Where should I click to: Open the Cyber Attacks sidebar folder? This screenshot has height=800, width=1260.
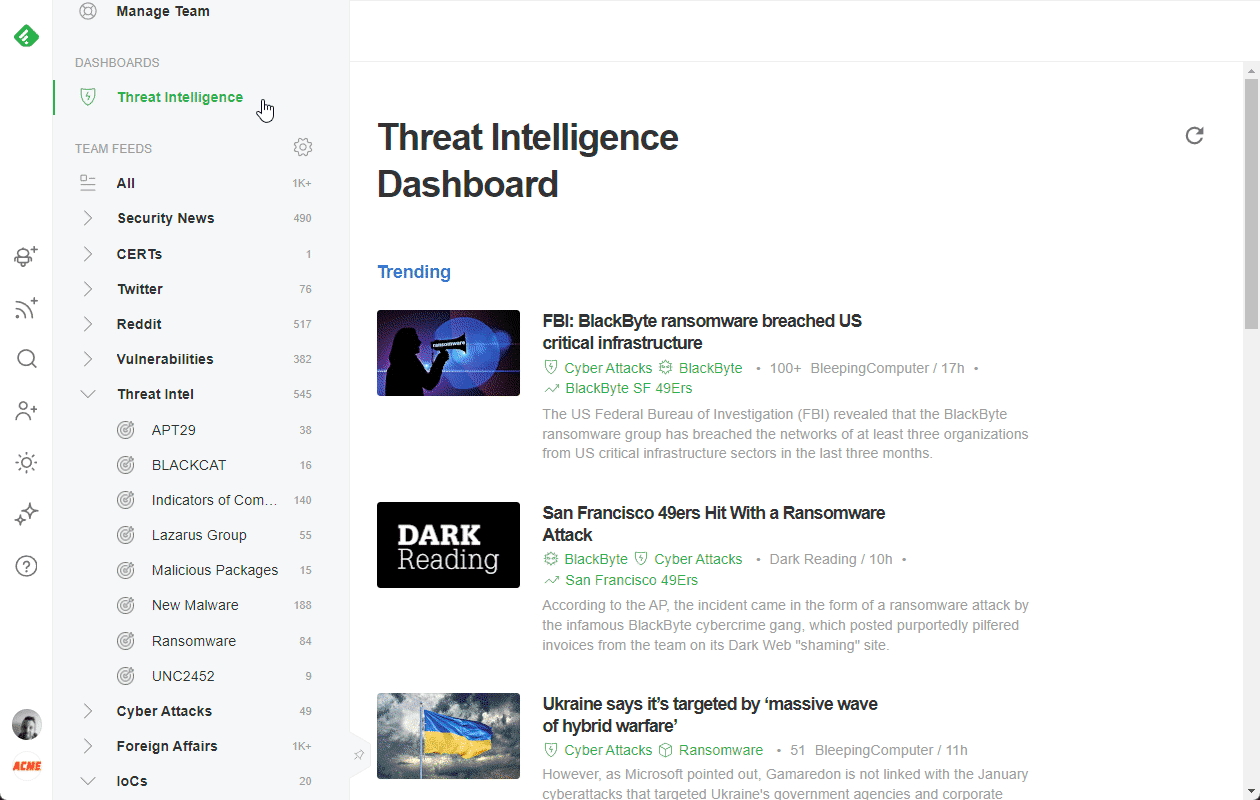pos(164,711)
